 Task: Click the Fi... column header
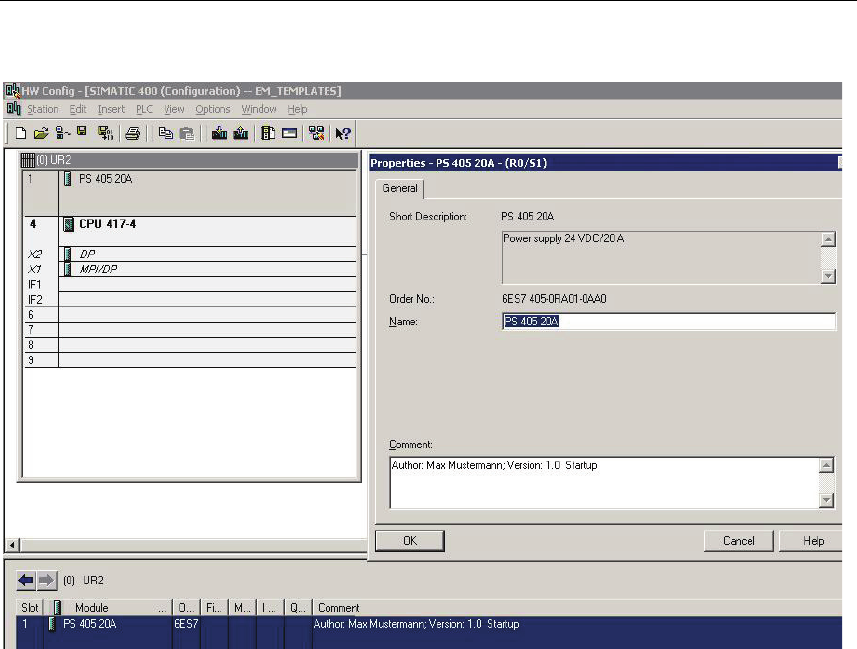(x=214, y=607)
